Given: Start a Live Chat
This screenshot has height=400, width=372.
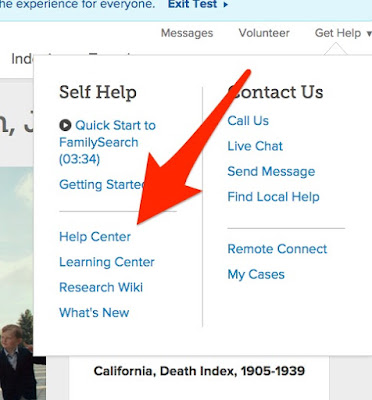Looking at the screenshot, I should [255, 146].
